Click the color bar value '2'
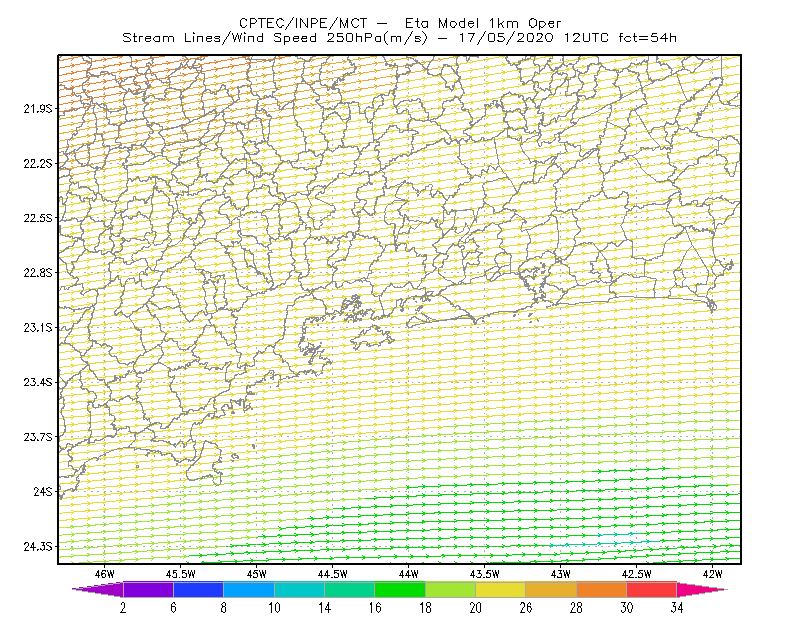 [x=123, y=608]
